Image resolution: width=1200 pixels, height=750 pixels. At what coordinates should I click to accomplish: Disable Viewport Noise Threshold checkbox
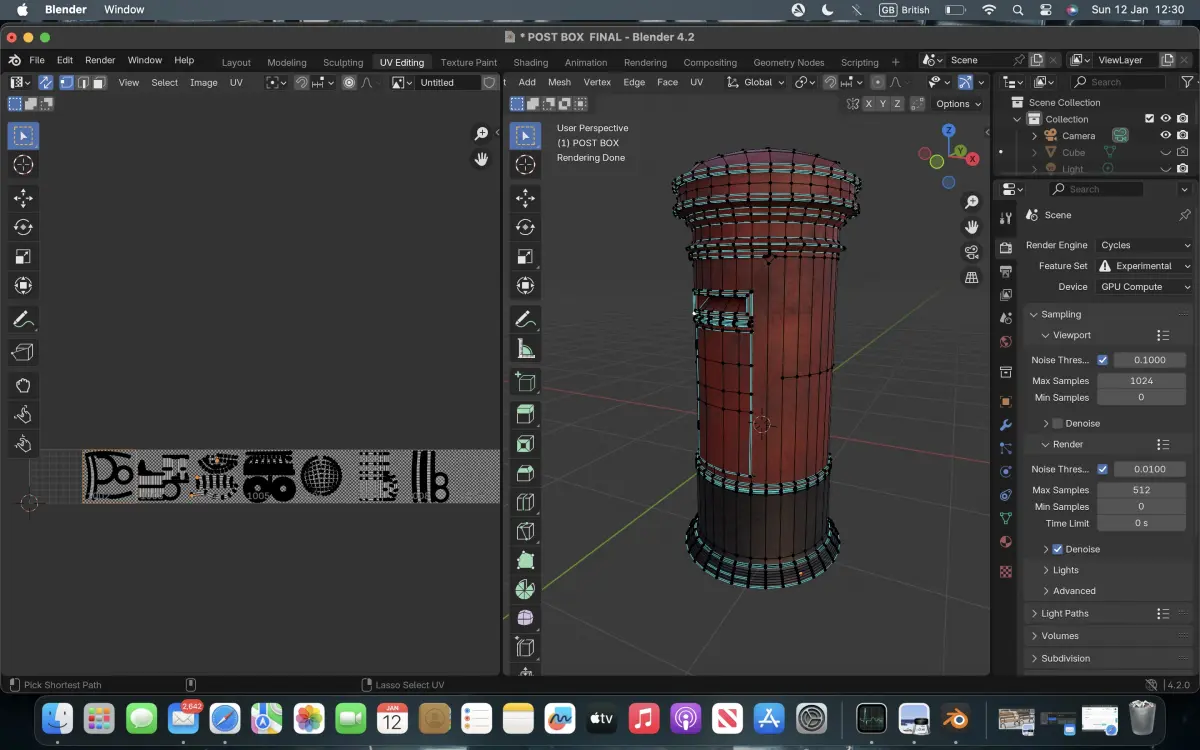(1102, 360)
